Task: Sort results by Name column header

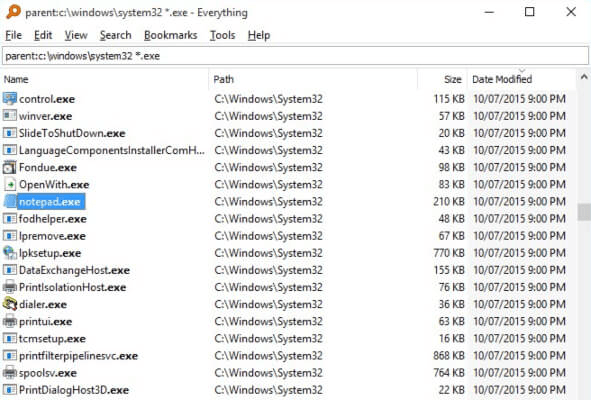Action: pyautogui.click(x=104, y=79)
